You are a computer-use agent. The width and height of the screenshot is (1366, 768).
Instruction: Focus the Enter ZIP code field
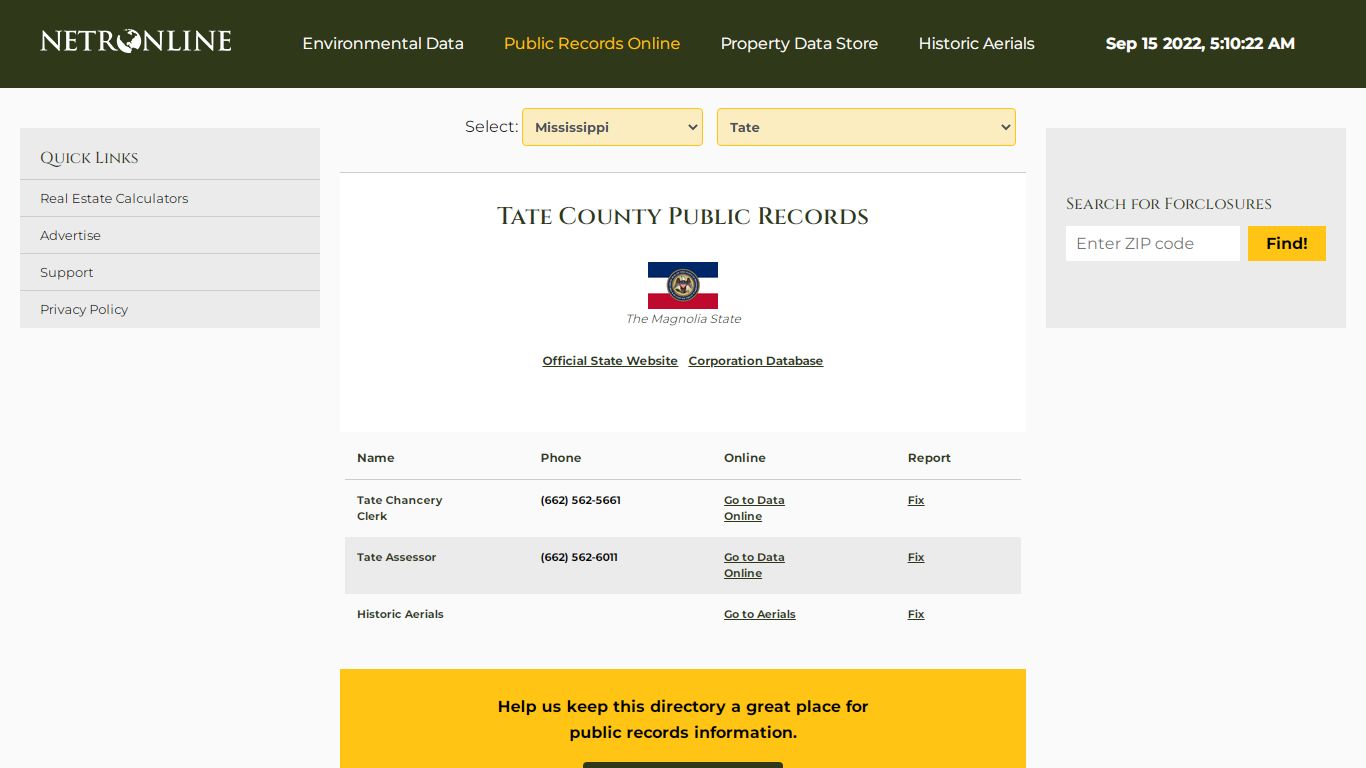1153,243
